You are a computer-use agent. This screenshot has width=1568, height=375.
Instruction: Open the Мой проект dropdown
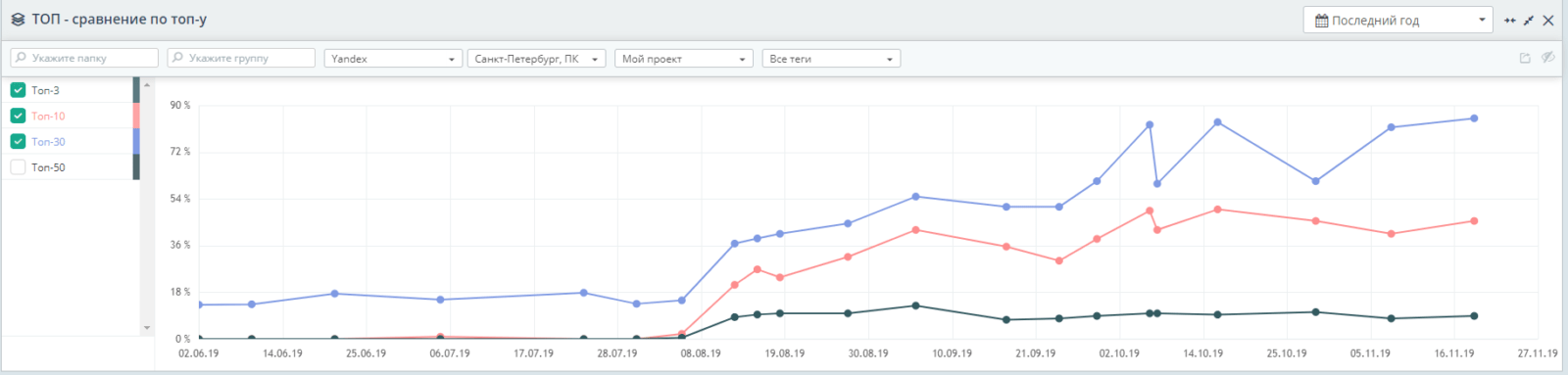[684, 59]
